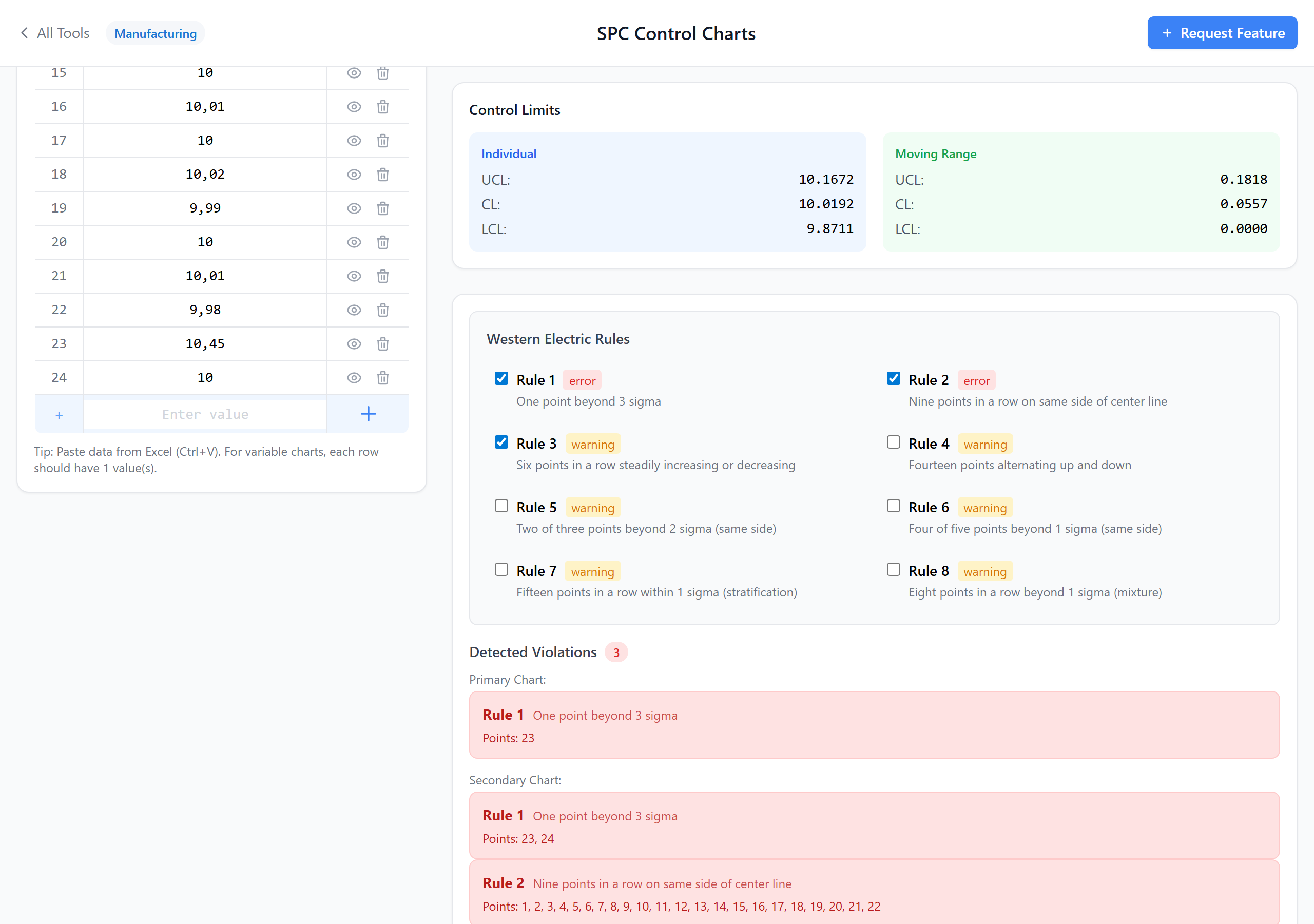Select the Manufacturing category badge
1314x924 pixels.
155,33
